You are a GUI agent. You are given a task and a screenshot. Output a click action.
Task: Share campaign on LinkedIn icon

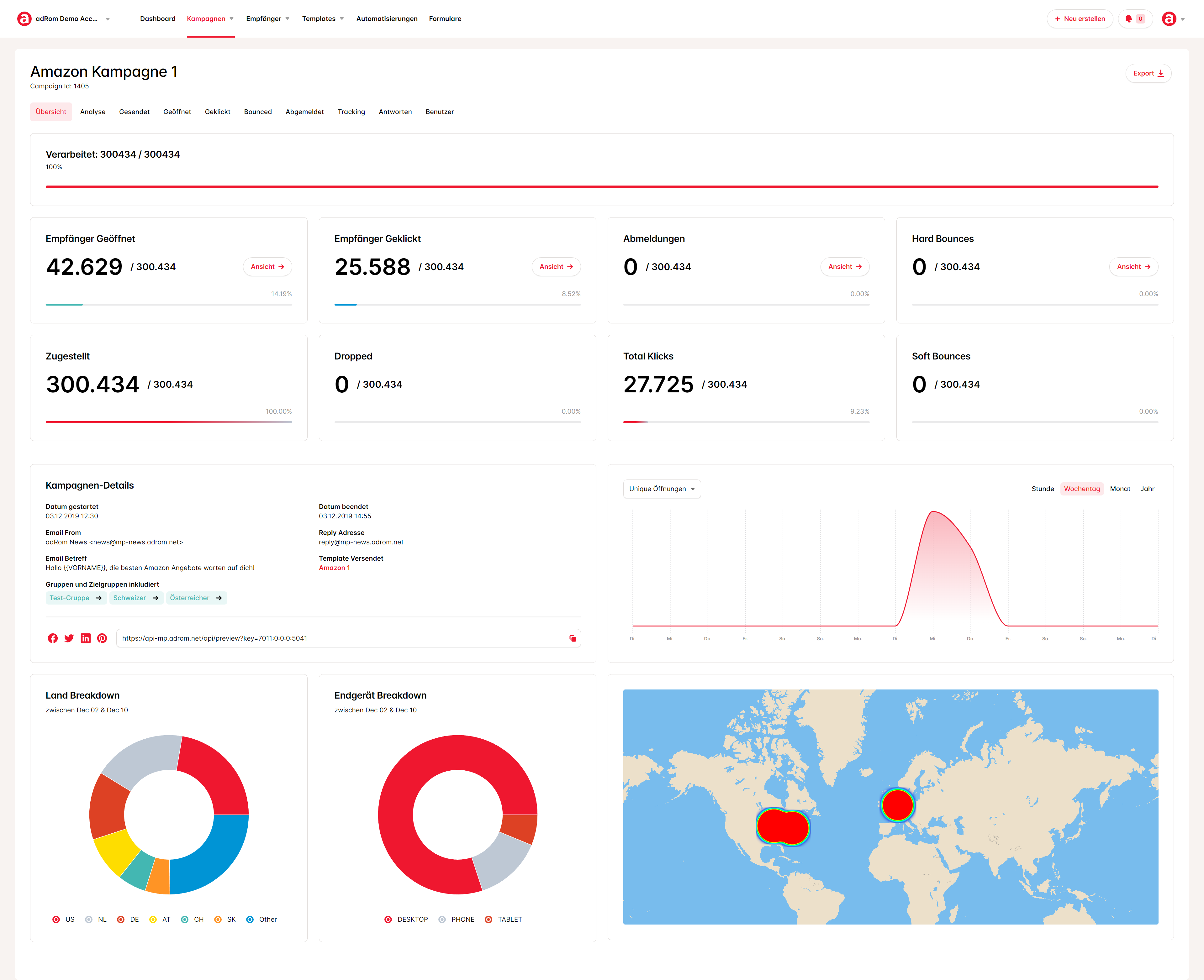(x=85, y=638)
